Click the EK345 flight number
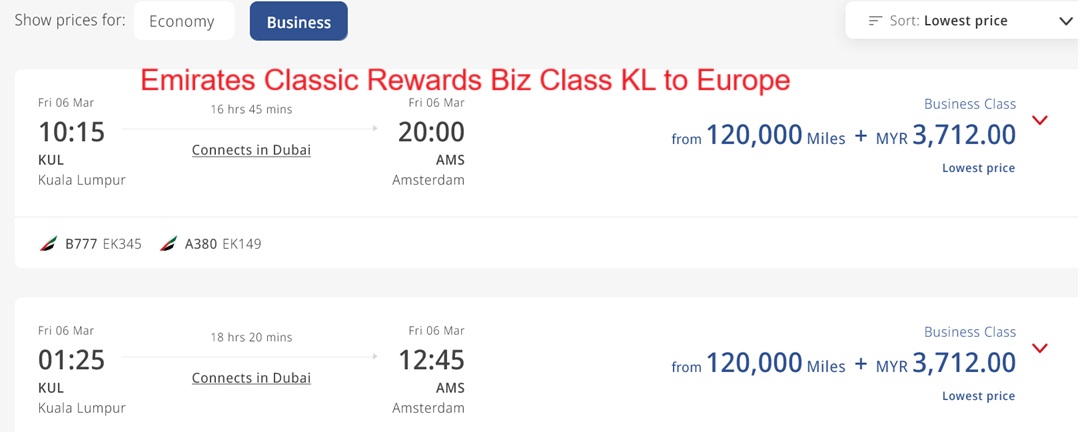This screenshot has width=1080, height=432. [x=122, y=243]
